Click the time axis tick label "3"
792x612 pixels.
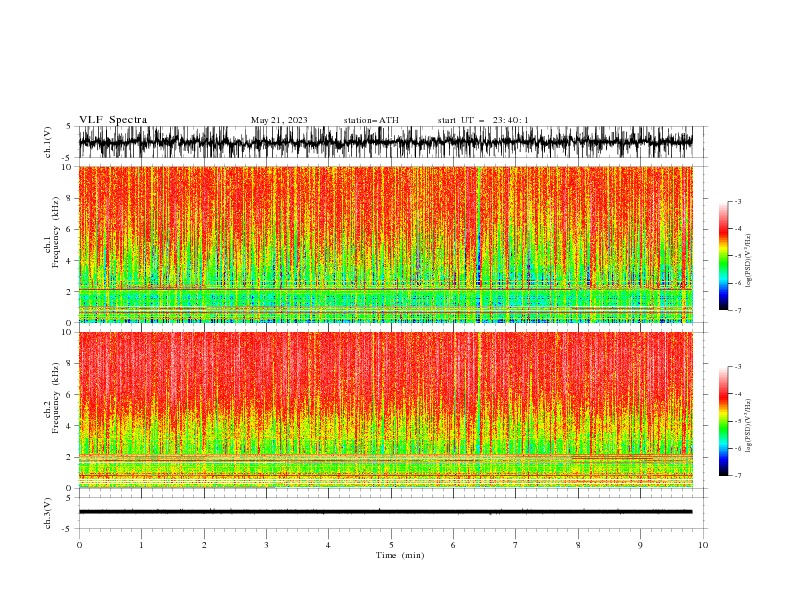click(266, 545)
